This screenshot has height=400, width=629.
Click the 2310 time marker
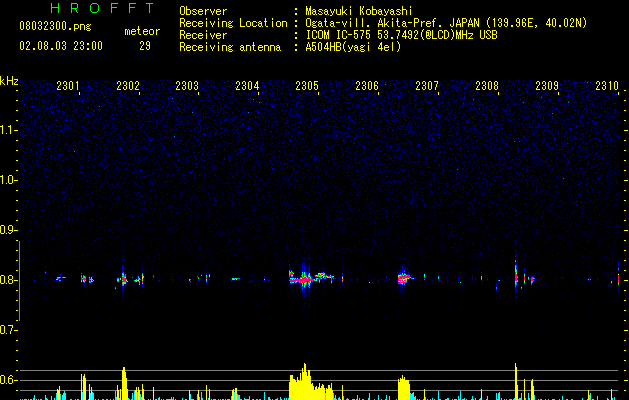(x=607, y=85)
